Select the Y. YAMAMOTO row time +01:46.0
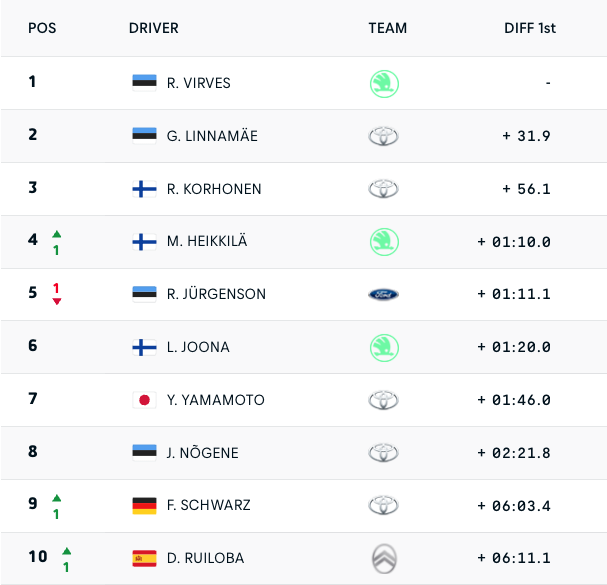607x585 pixels. (514, 400)
